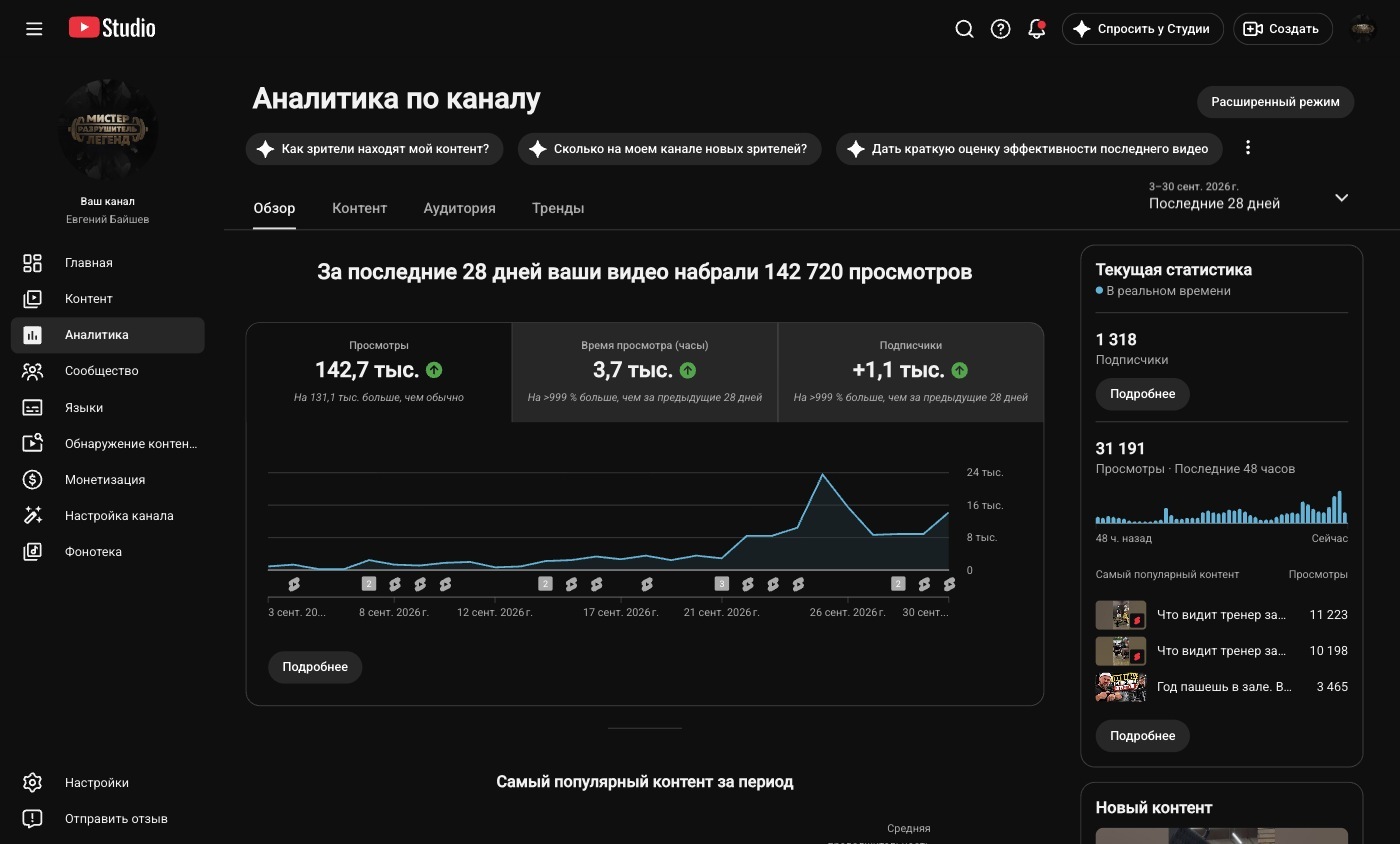Image resolution: width=1400 pixels, height=844 pixels.
Task: Select the Время просмотра (часы) metric card
Action: coord(645,372)
